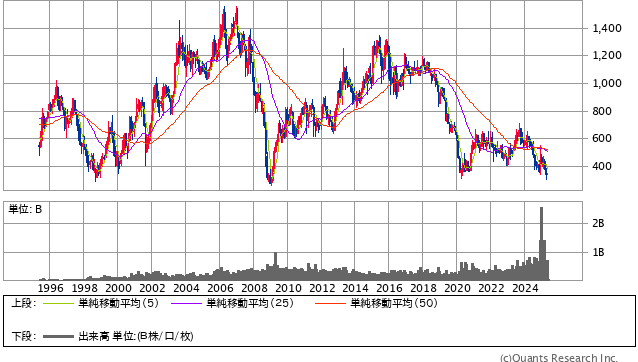Image resolution: width=638 pixels, height=362 pixels.
Task: Click the 2012 year label
Action: pyautogui.click(x=322, y=288)
